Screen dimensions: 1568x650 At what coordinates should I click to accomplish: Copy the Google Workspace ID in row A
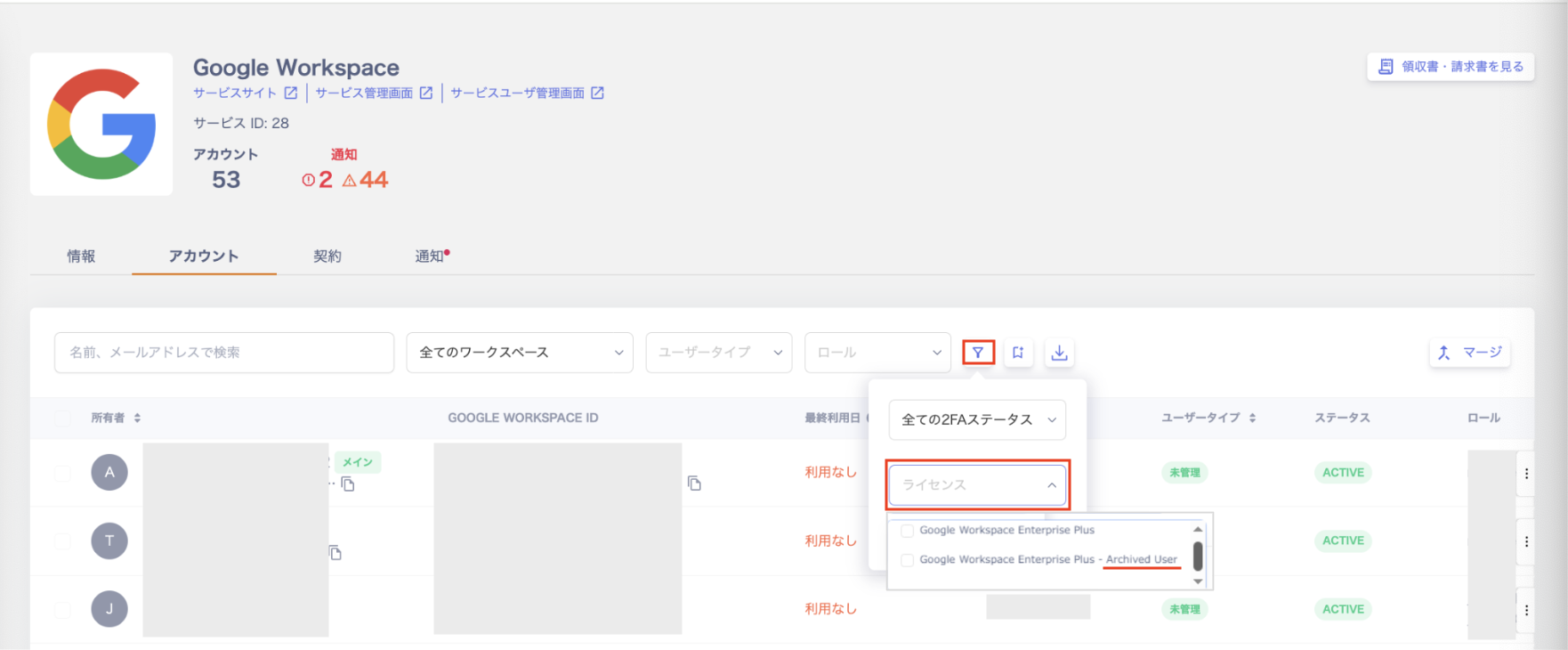pos(694,483)
